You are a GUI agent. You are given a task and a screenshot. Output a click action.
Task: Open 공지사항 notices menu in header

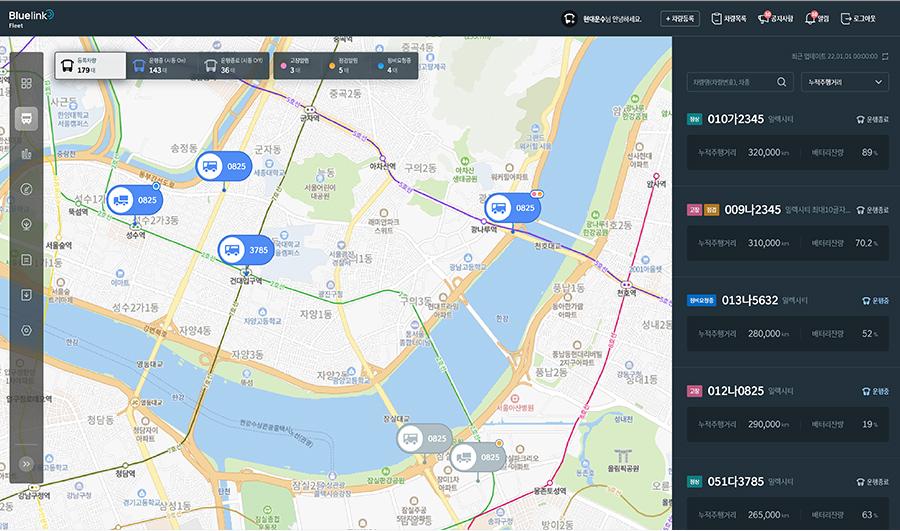[x=775, y=18]
